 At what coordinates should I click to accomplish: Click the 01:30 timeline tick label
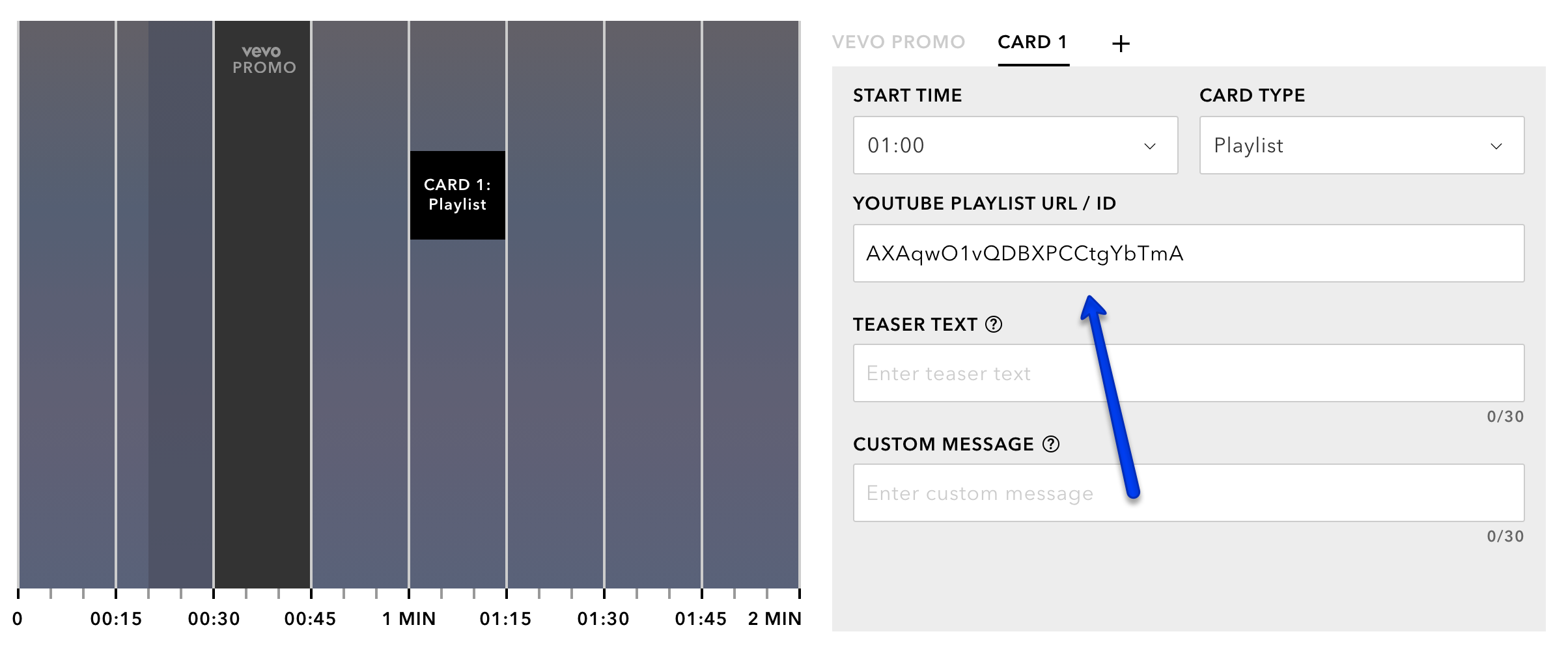603,618
